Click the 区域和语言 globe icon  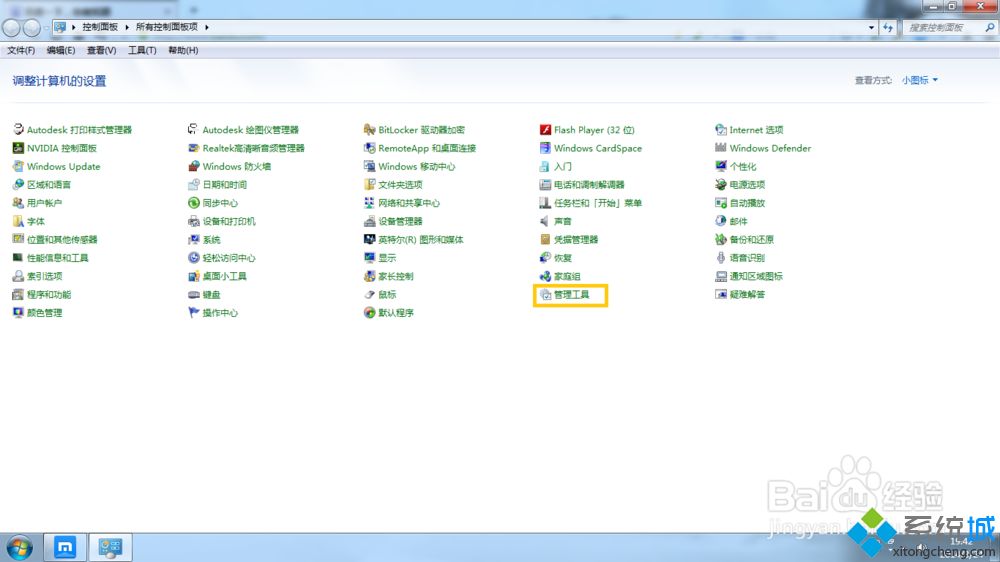pos(18,185)
